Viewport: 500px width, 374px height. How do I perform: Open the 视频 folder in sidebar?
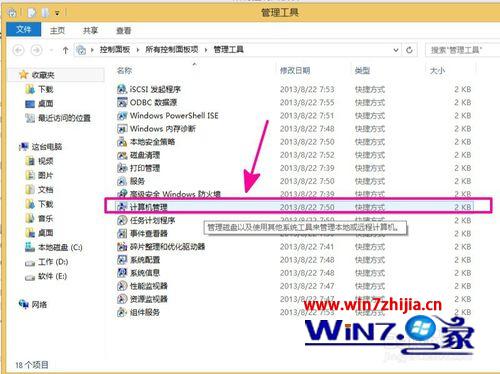46,161
